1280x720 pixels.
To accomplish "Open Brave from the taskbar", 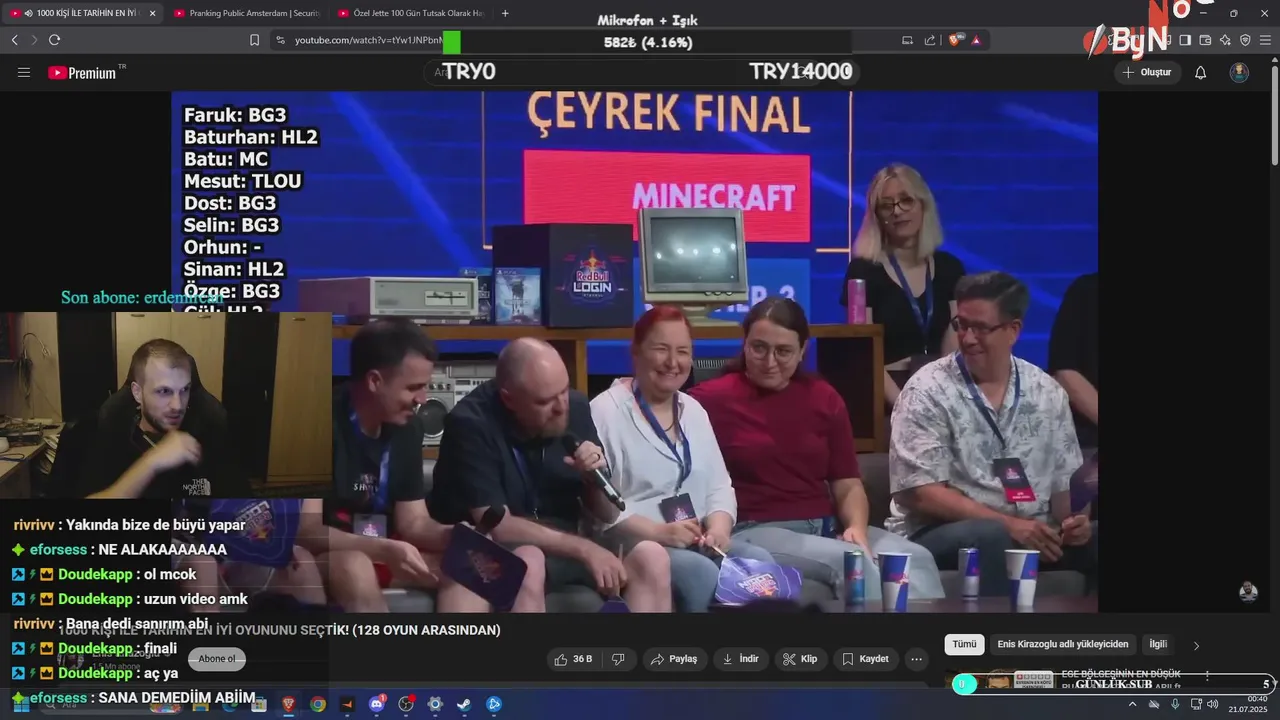I will point(288,704).
